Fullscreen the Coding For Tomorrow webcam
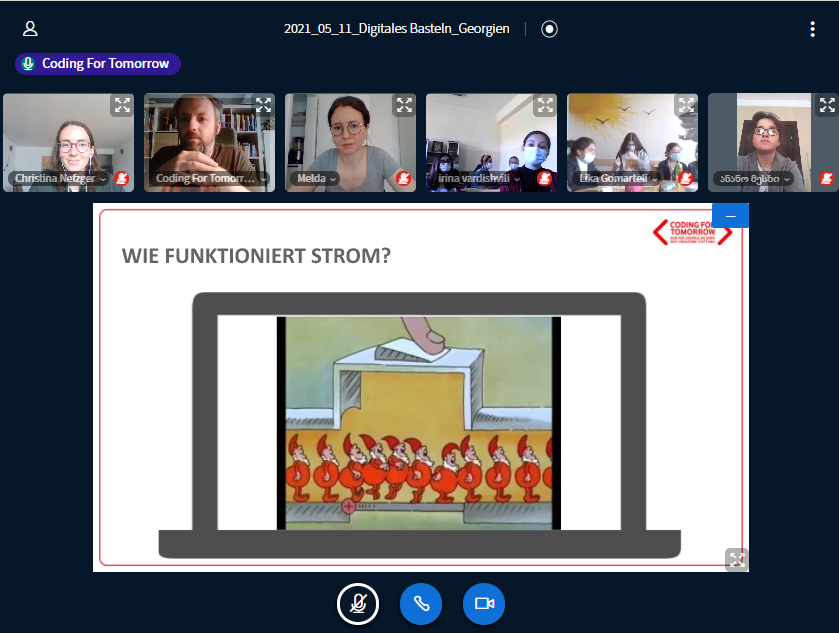839x633 pixels. click(262, 105)
